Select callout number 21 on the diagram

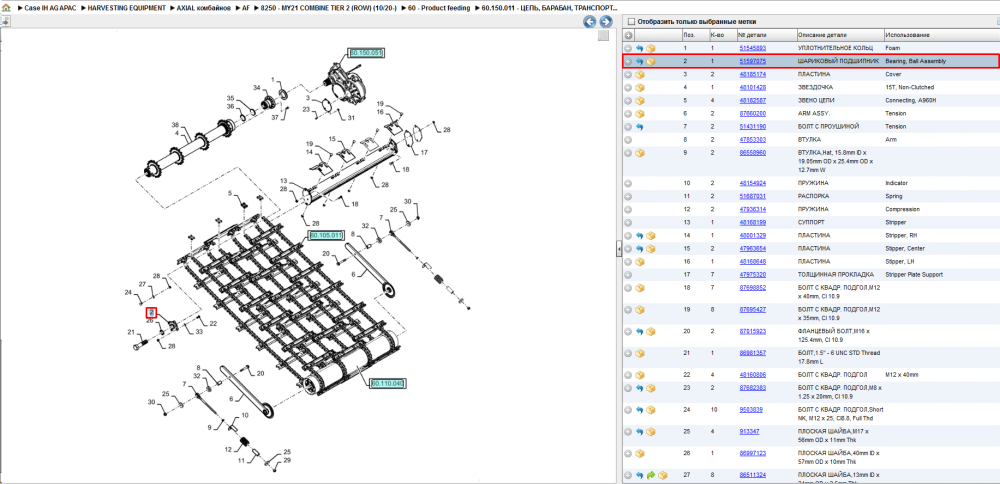coord(131,332)
